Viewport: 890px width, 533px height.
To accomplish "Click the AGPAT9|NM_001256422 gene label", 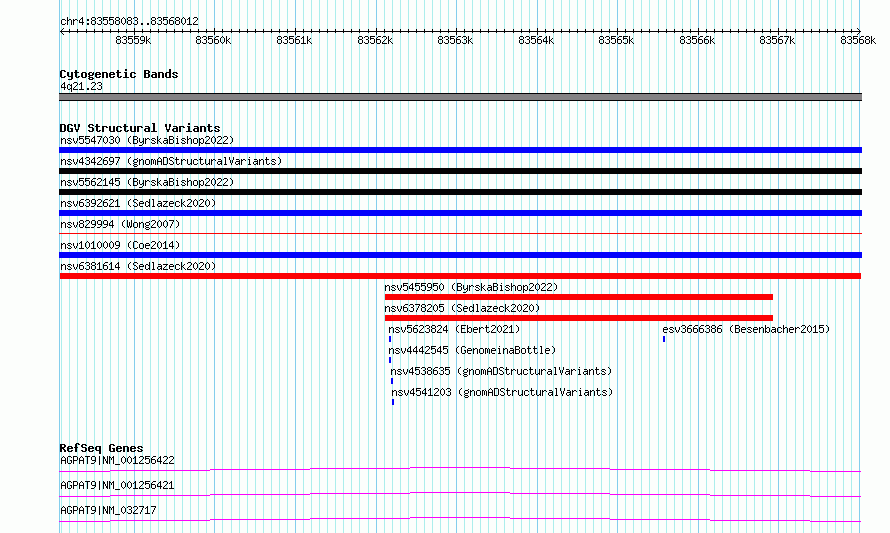I will tap(117, 460).
